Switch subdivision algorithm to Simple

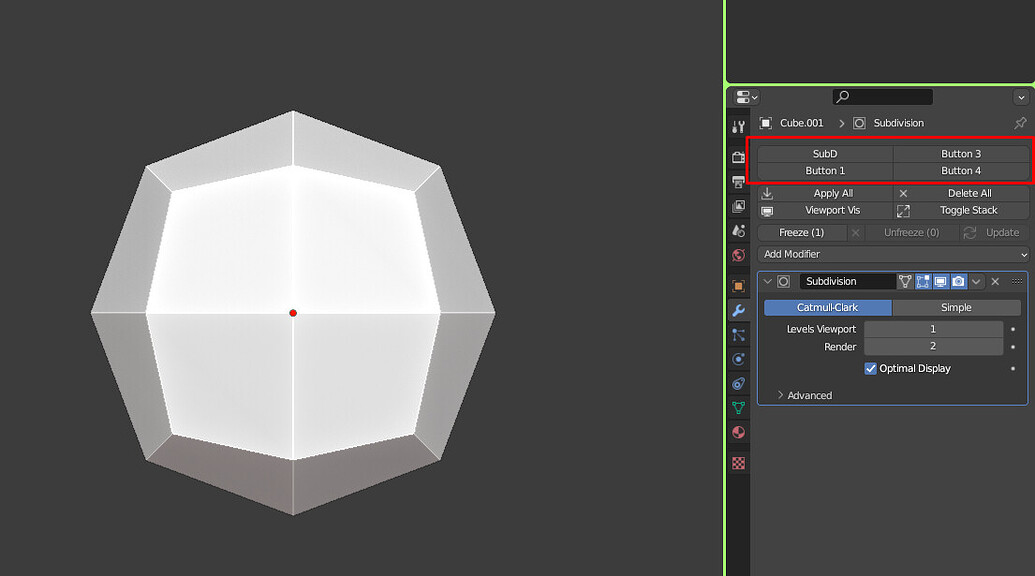click(x=956, y=307)
